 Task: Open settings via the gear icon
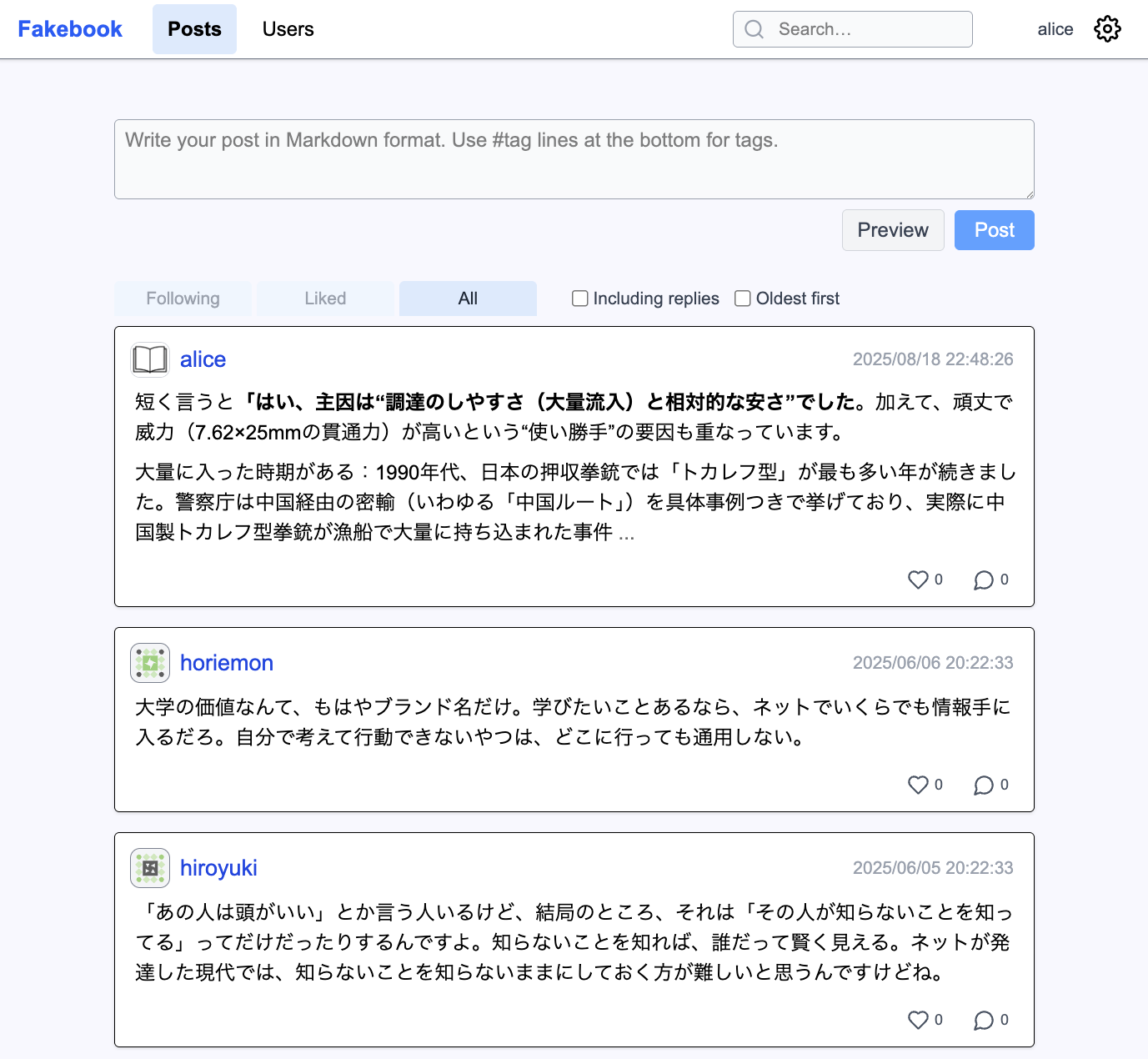tap(1107, 29)
